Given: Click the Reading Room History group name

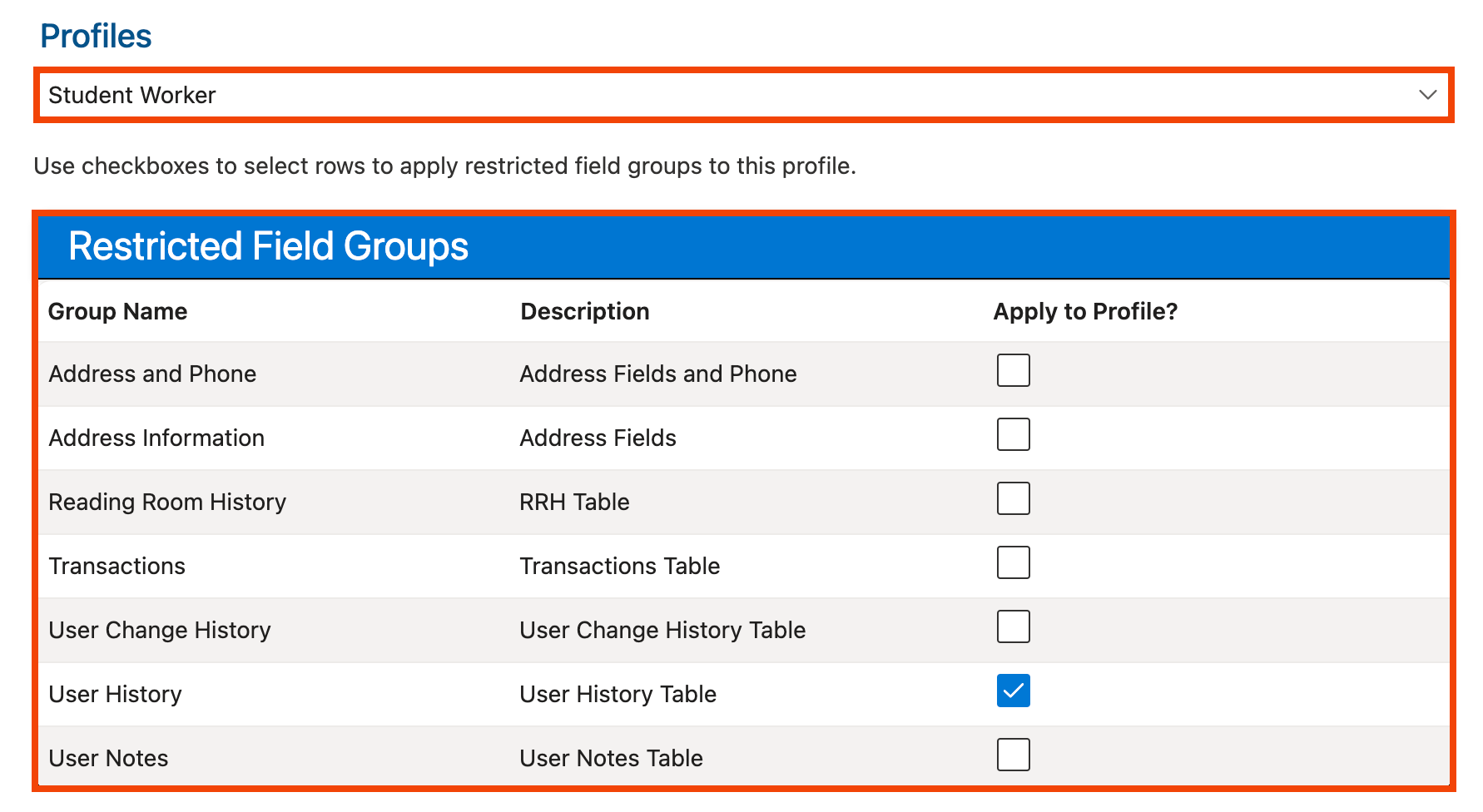Looking at the screenshot, I should tap(167, 503).
